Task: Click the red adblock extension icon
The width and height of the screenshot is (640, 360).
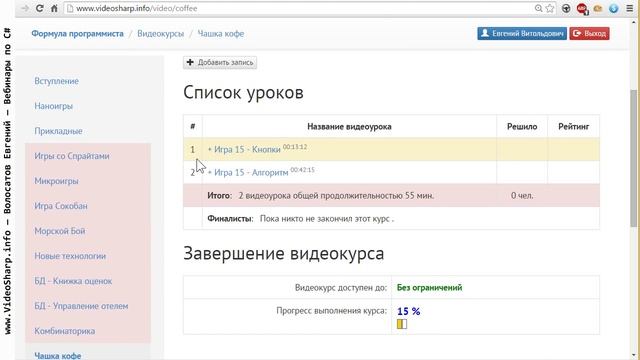Action: pos(582,9)
